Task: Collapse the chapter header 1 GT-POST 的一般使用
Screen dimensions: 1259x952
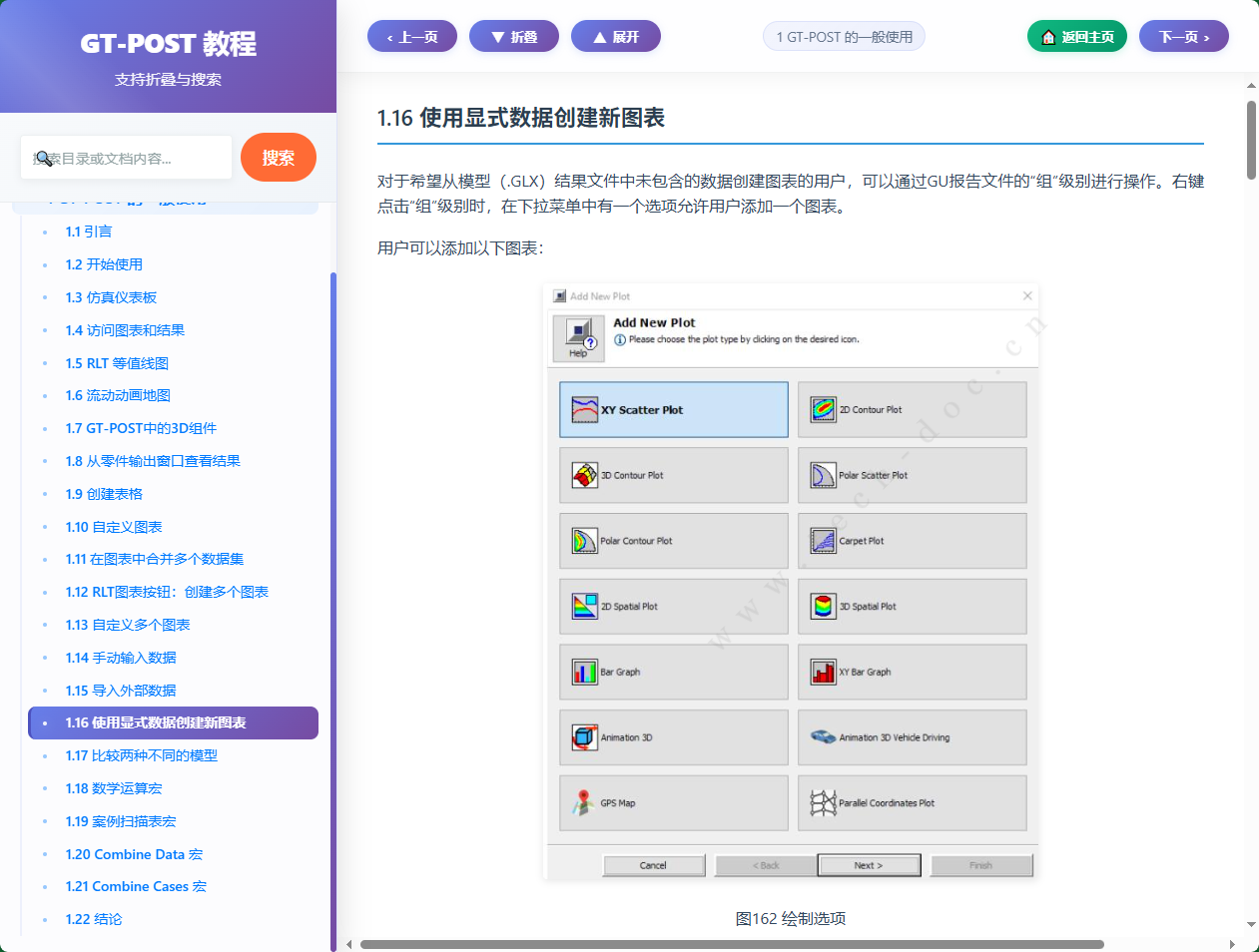Action: [844, 36]
